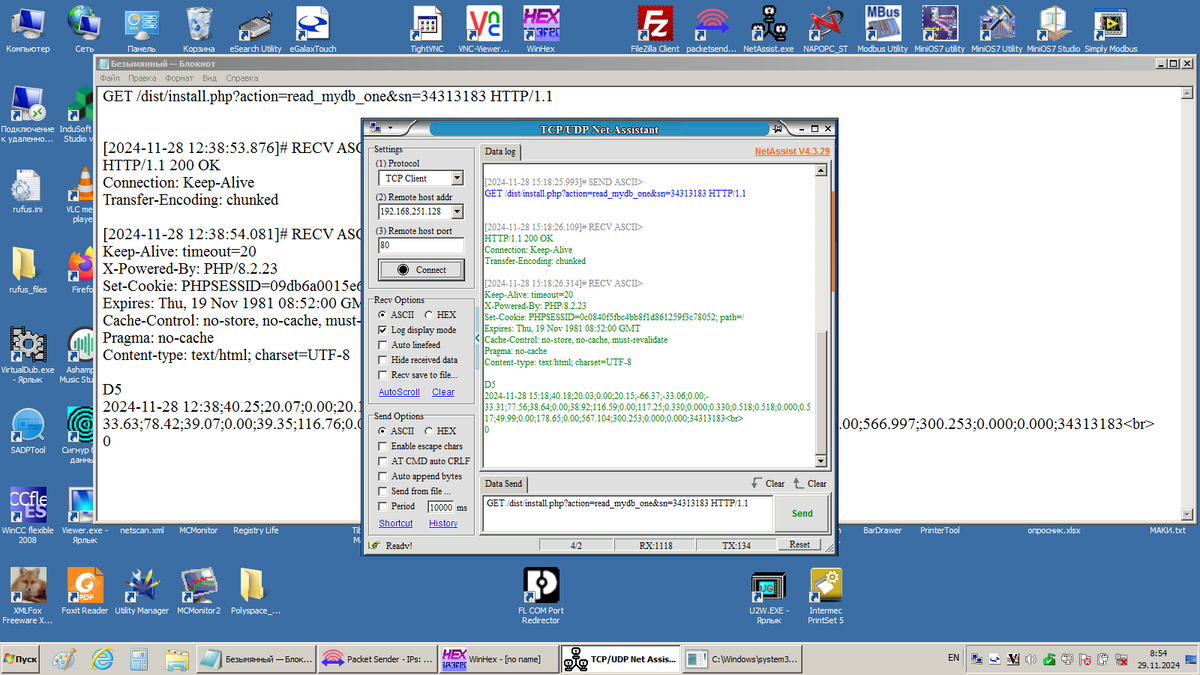Viewport: 1200px width, 675px height.
Task: Open the Remote host addr dropdown
Action: tap(457, 211)
